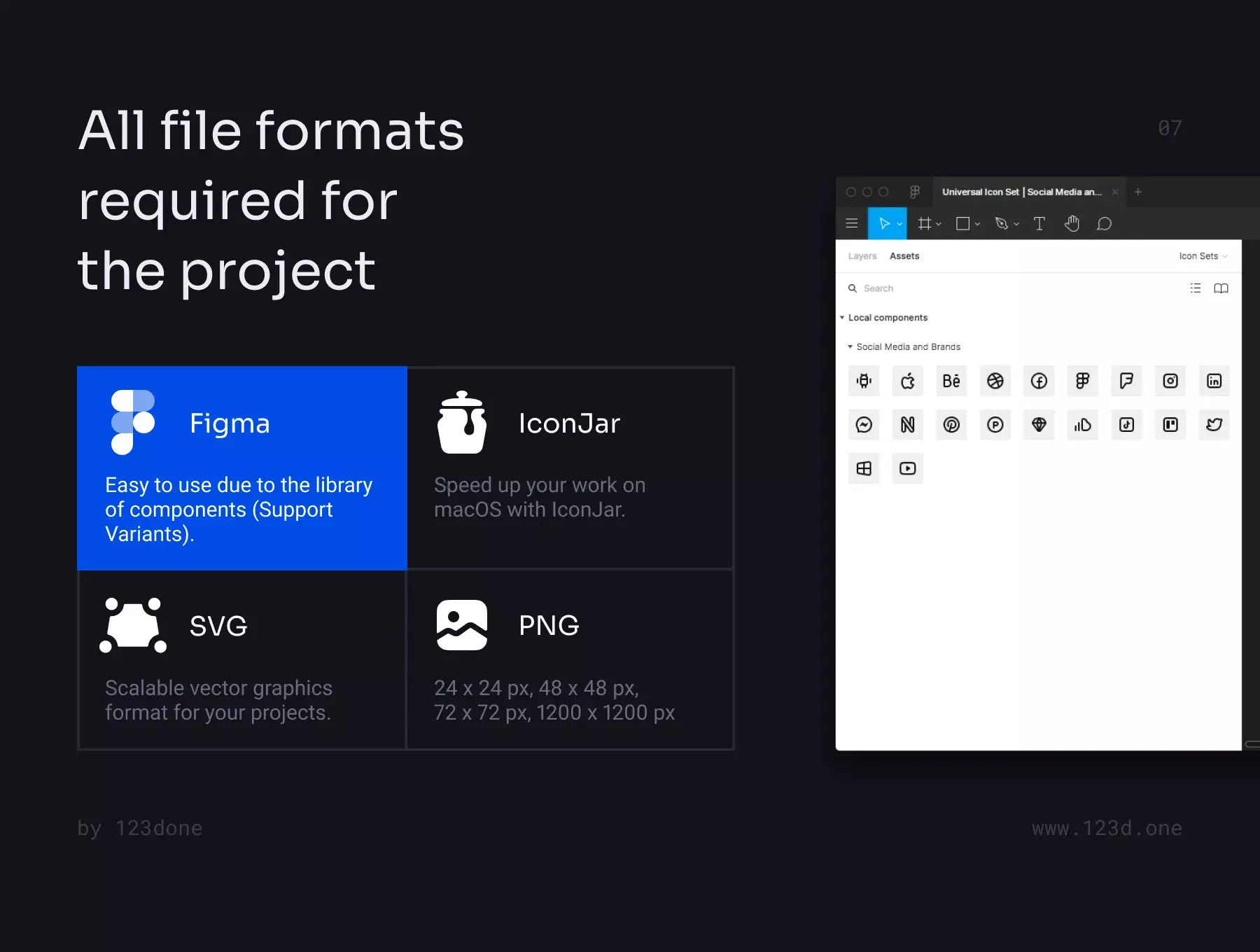Select the Comment tool

click(x=1105, y=223)
